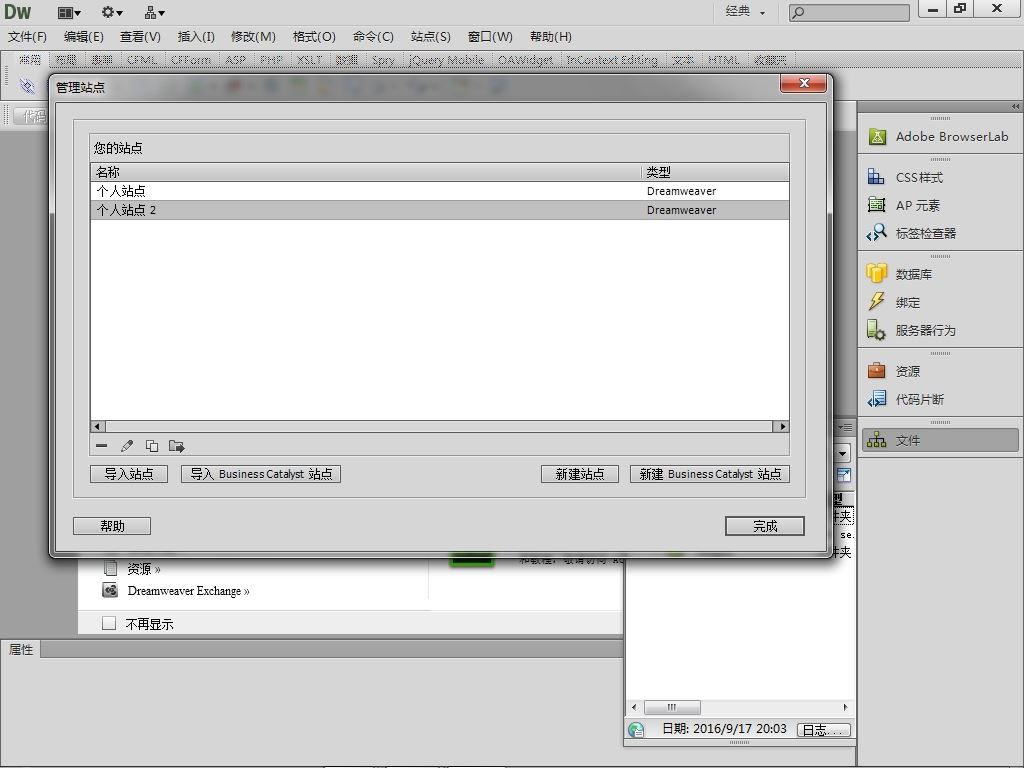1024x768 pixels.
Task: Export the selected site icon
Action: point(176,446)
